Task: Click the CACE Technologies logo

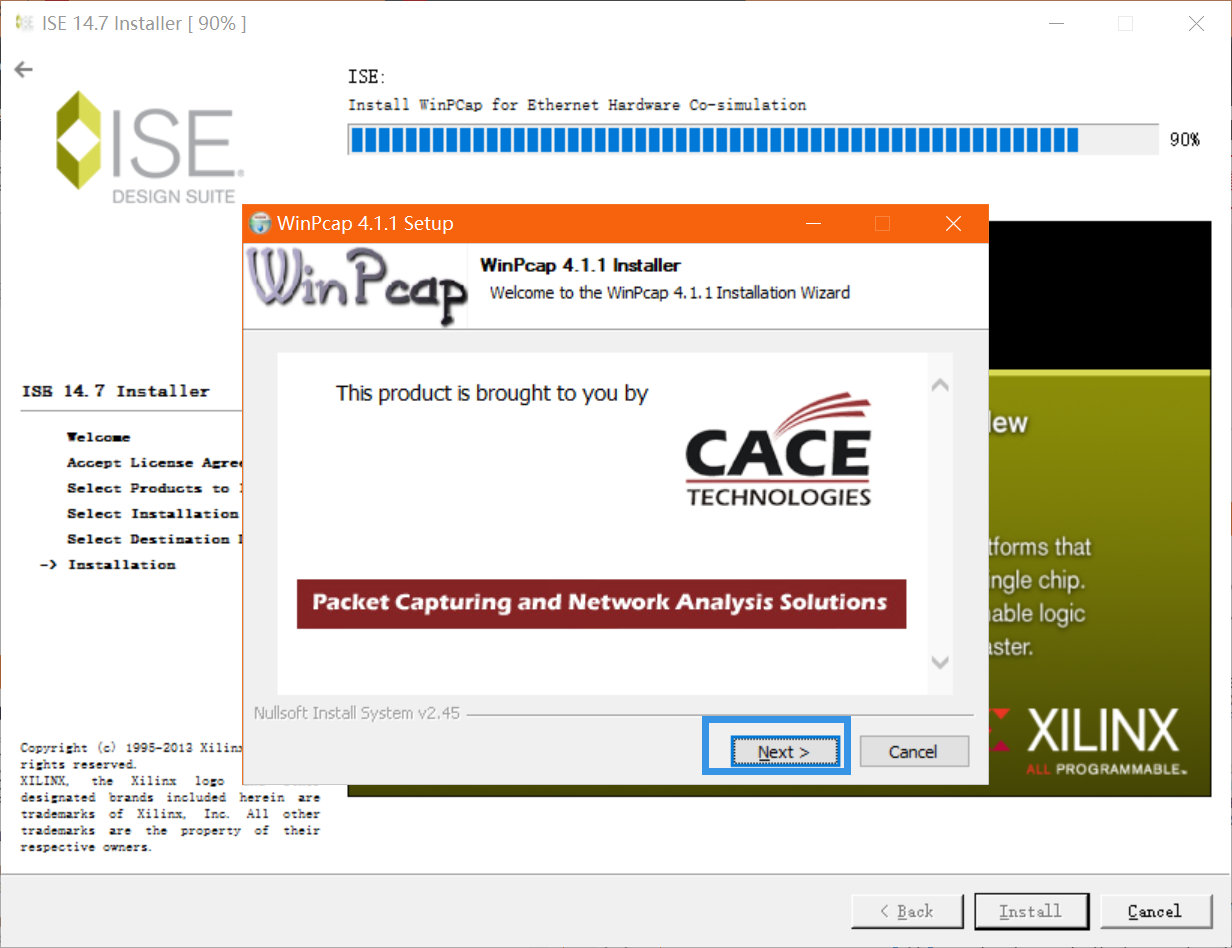Action: coord(778,455)
